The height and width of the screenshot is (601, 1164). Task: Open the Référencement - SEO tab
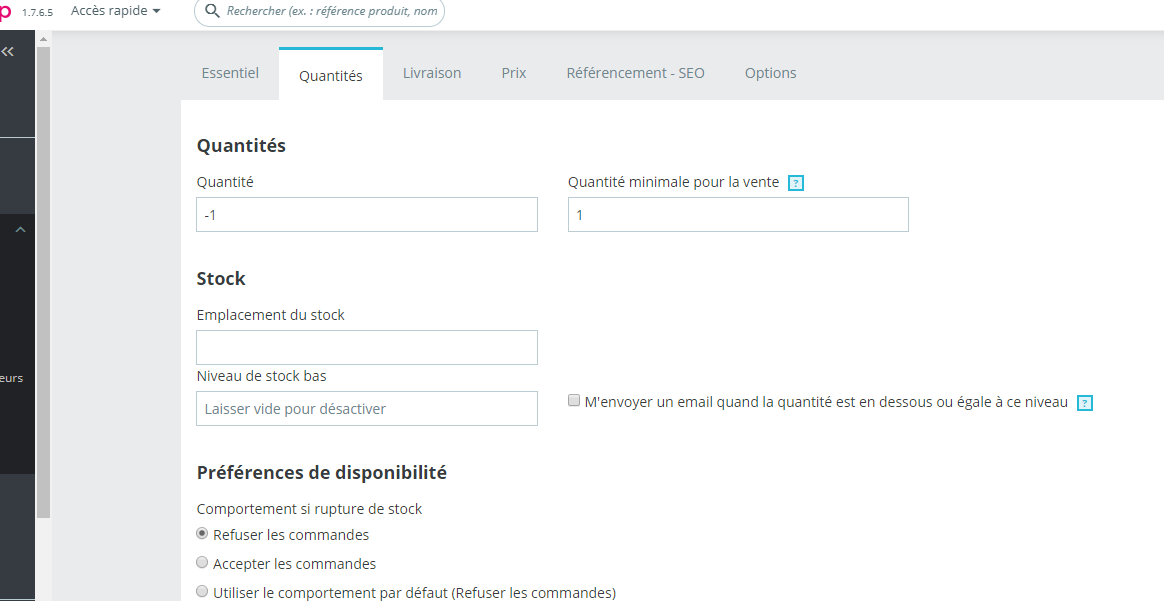point(635,73)
